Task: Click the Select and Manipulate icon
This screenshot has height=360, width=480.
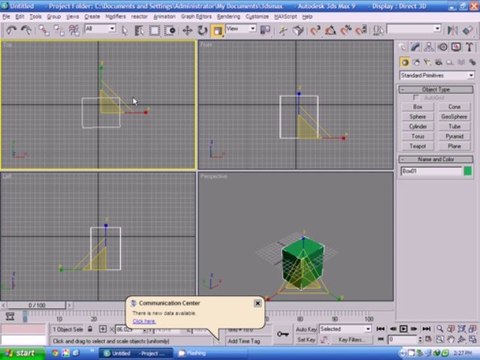Action: pos(283,31)
